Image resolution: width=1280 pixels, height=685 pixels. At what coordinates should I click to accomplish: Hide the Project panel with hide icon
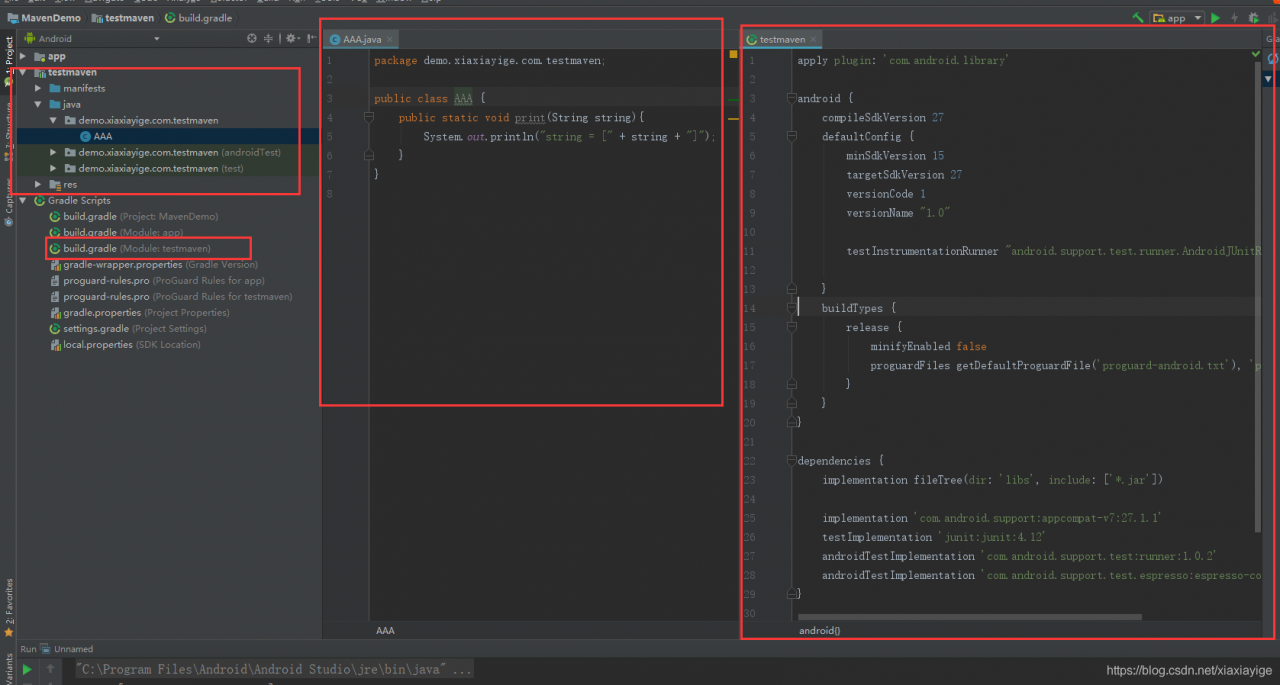click(x=311, y=38)
